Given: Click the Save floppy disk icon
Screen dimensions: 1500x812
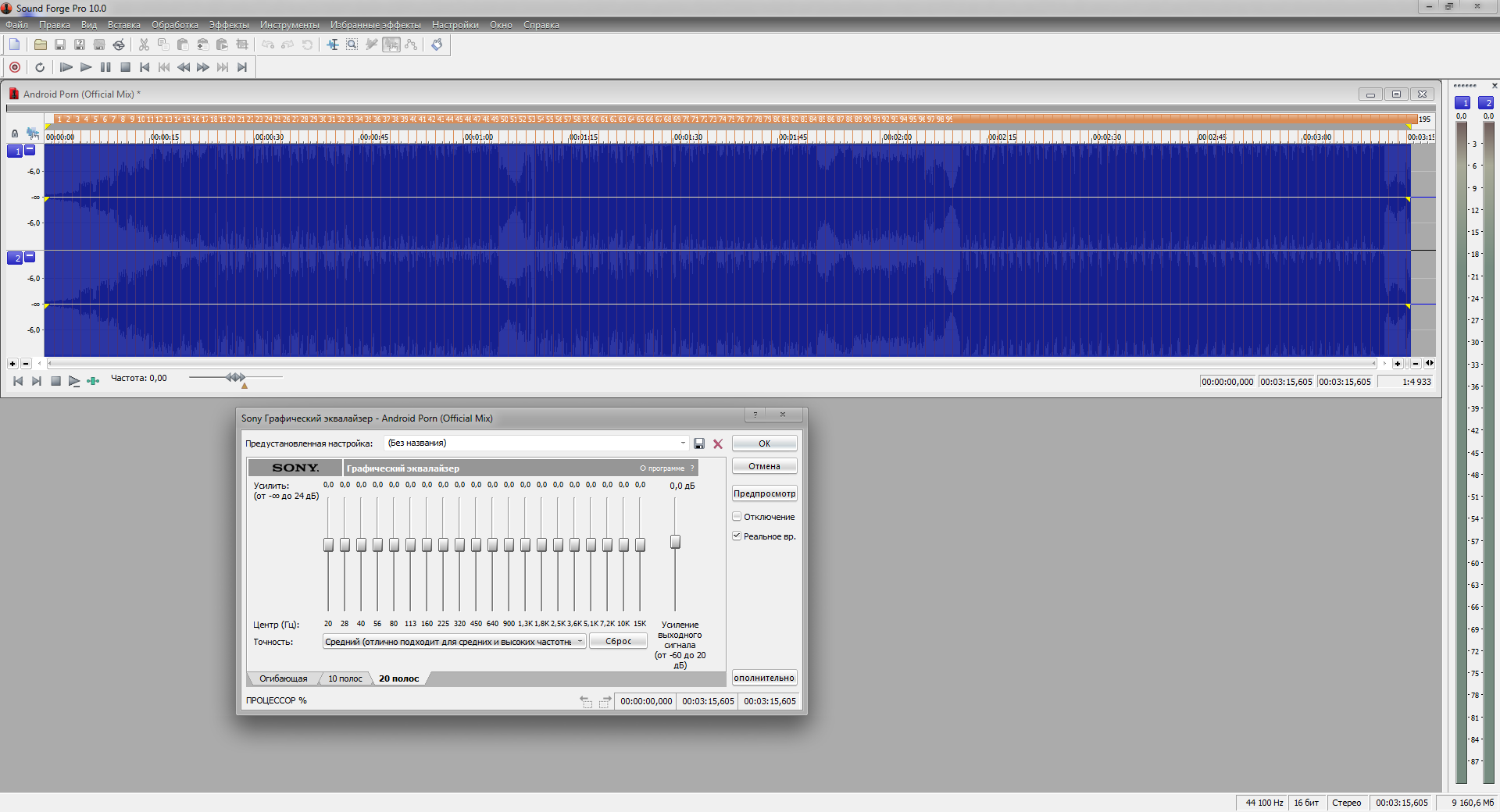Looking at the screenshot, I should point(60,45).
